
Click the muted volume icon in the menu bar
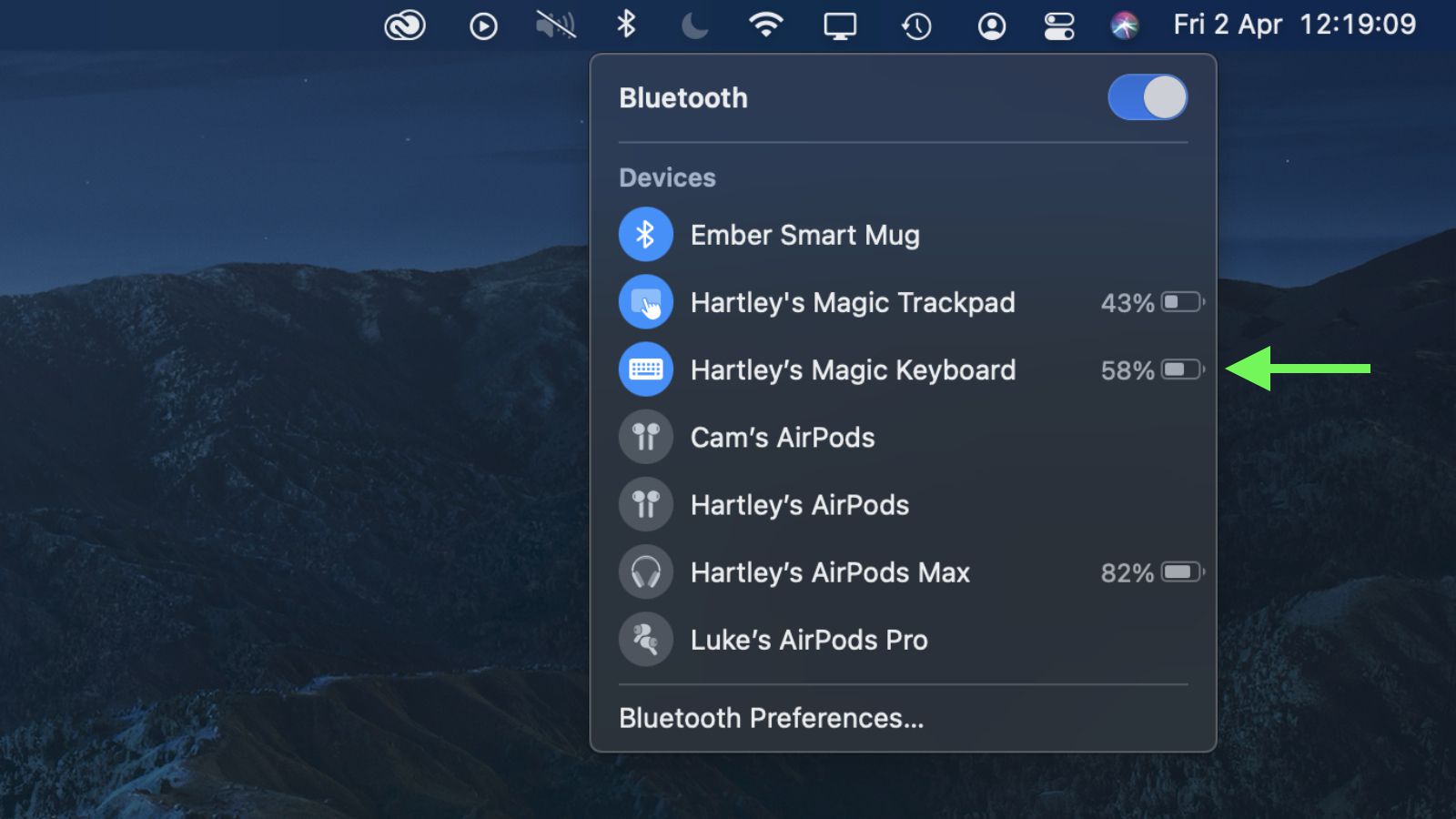tap(554, 25)
